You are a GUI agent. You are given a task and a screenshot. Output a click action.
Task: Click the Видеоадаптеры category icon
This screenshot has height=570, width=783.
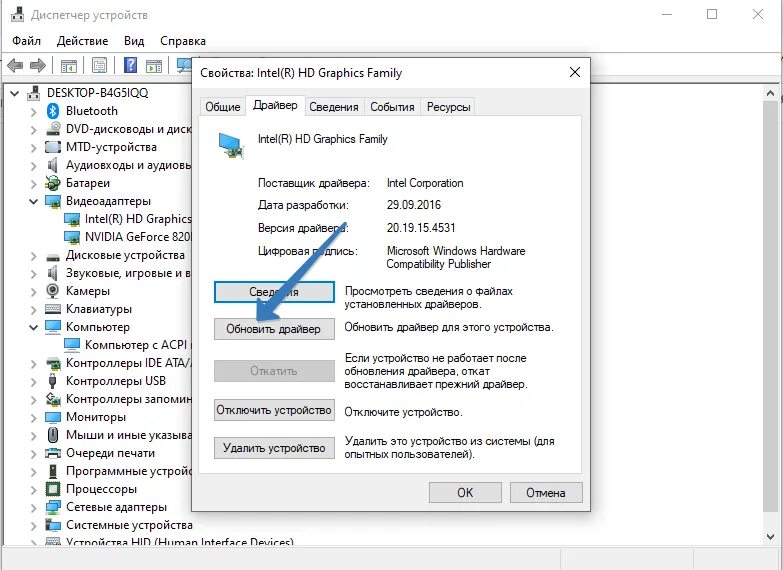[53, 201]
